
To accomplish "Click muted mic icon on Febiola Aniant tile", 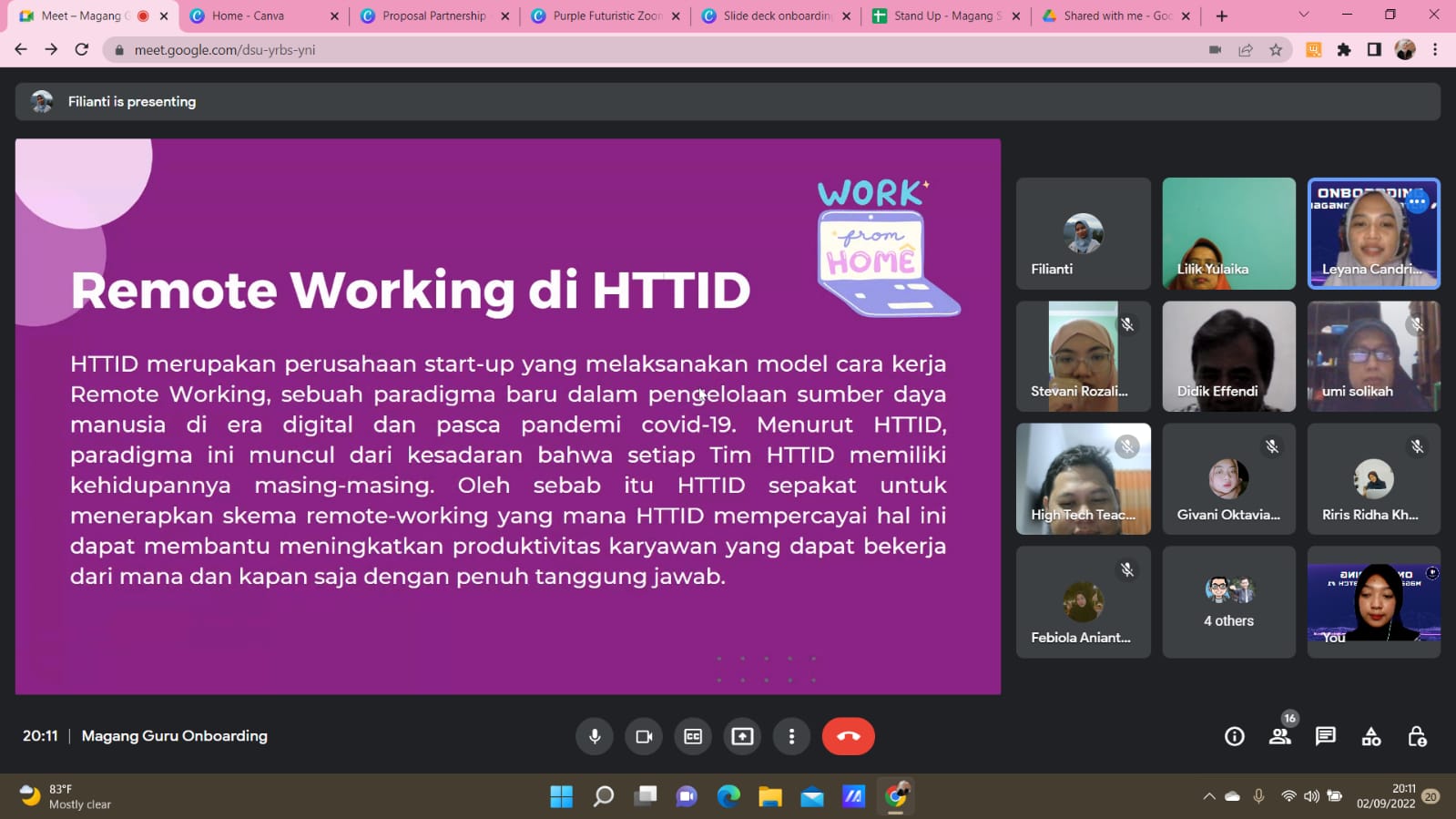I will point(1127,569).
